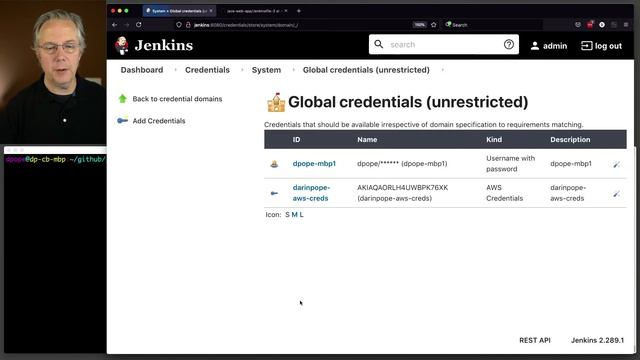Viewport: 640px width, 360px height.
Task: Click the pocket icon in browser toolbar
Action: point(578,24)
